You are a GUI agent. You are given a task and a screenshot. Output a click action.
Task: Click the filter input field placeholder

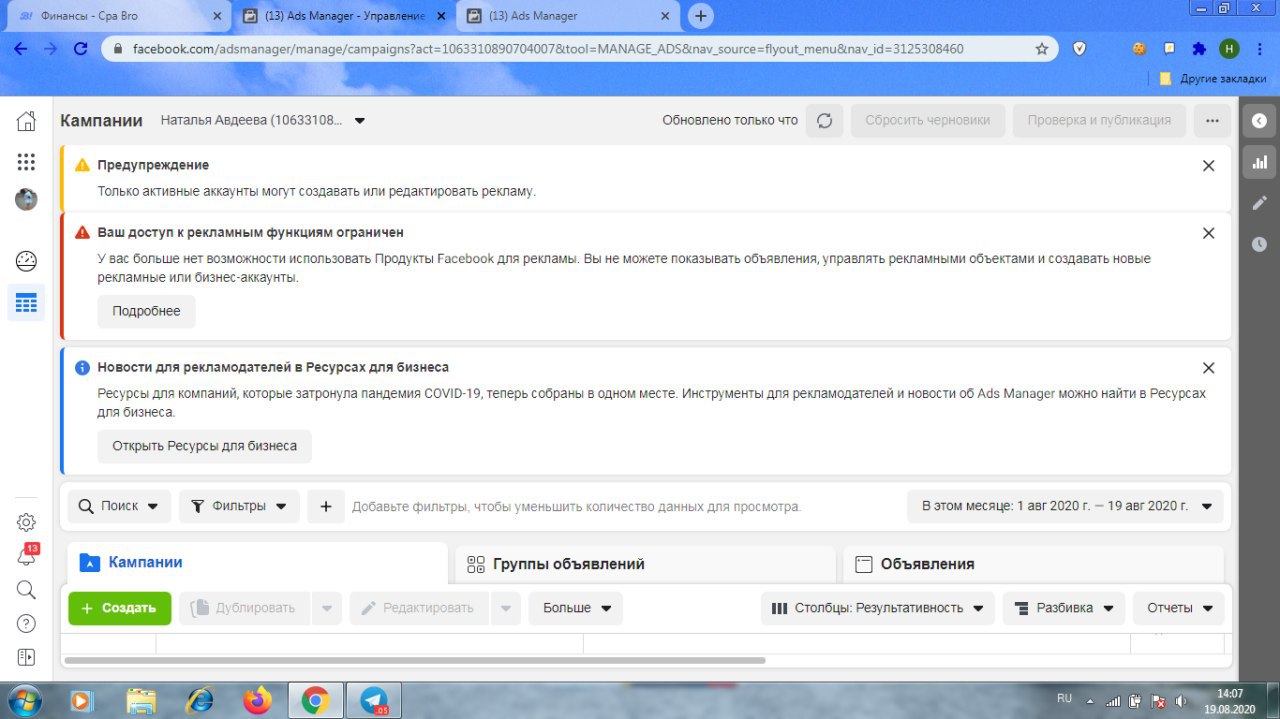[577, 507]
